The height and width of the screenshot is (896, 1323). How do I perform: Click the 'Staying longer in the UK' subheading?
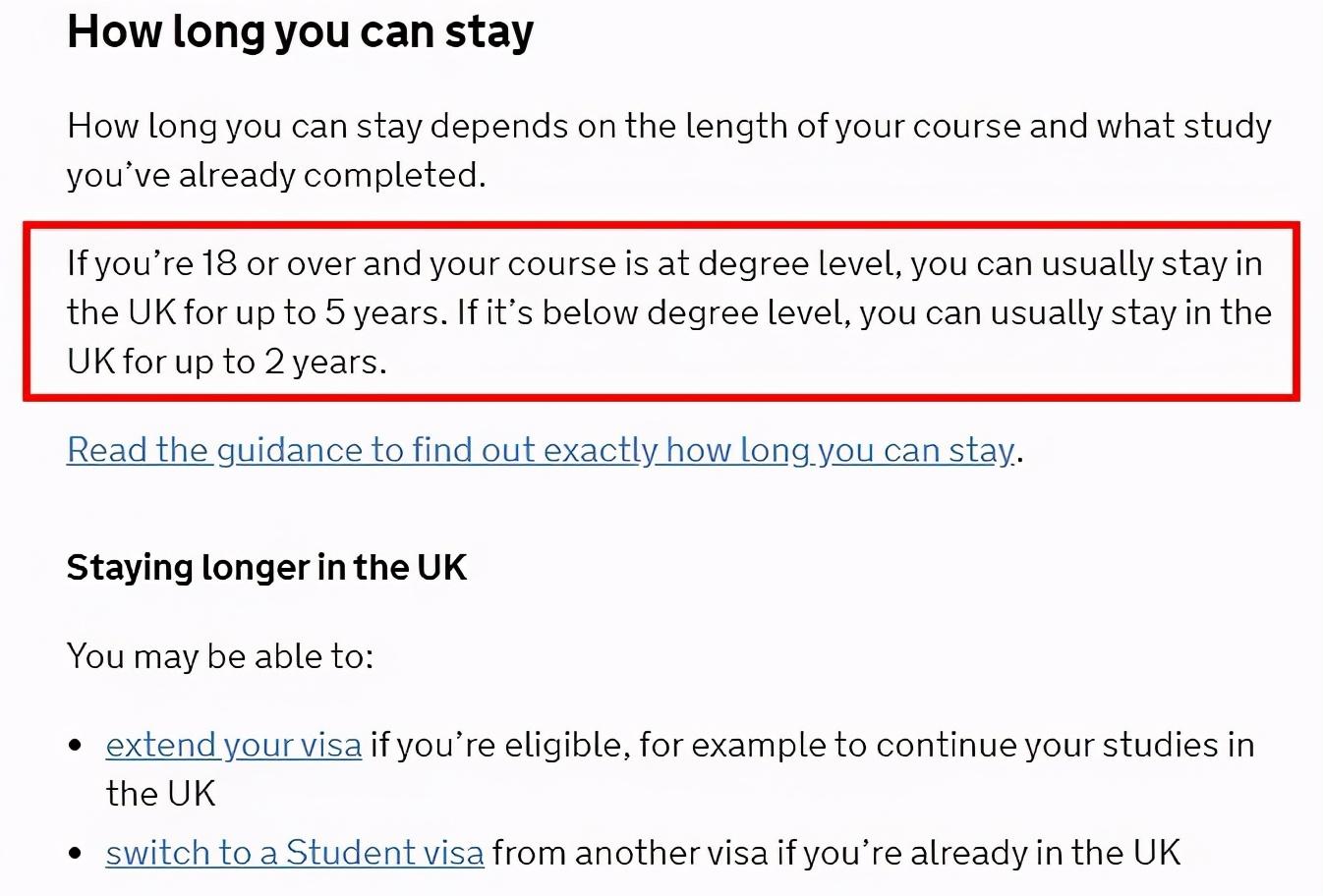click(x=266, y=568)
